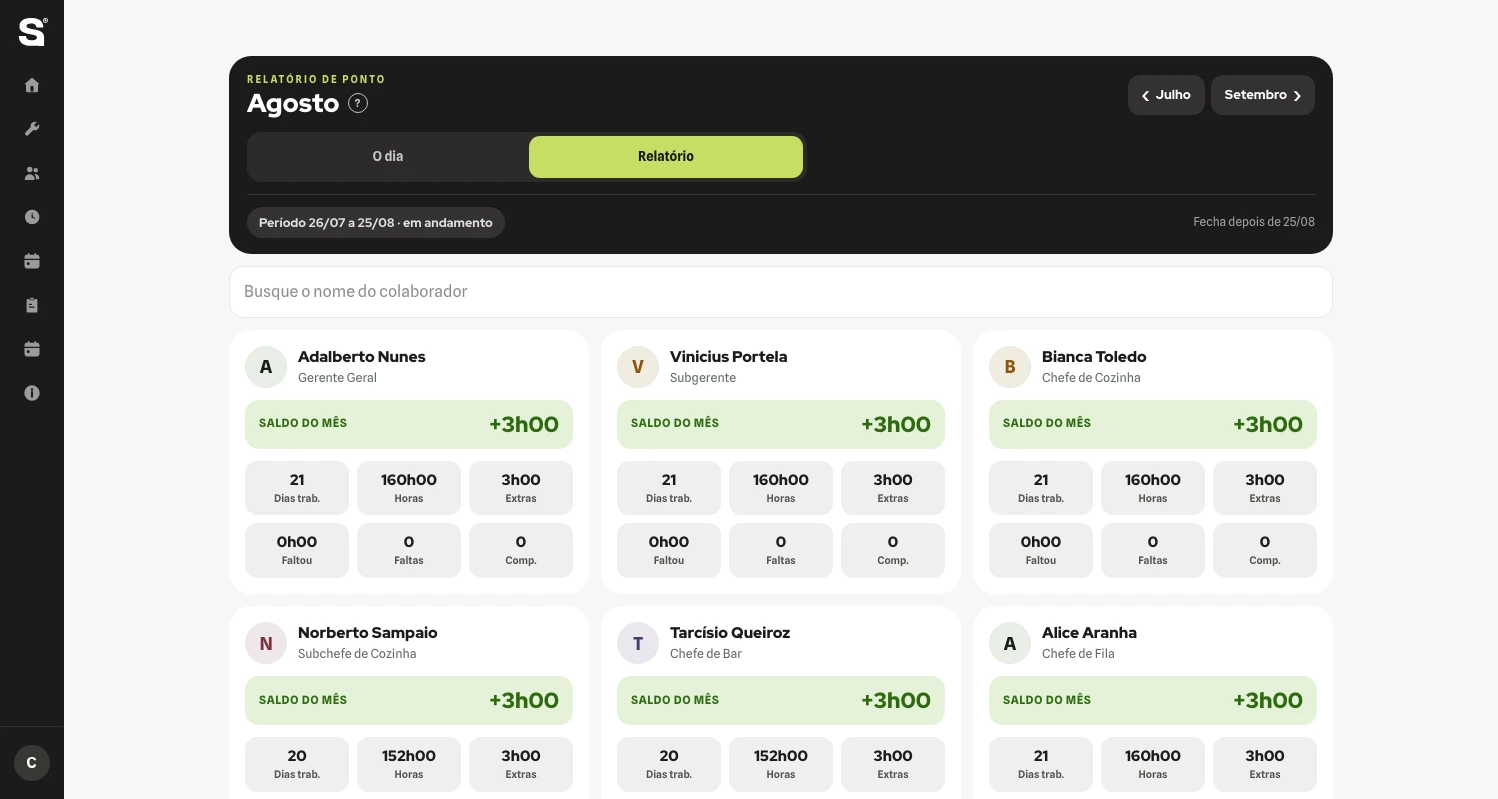Open Vinicius Portela's V avatar
This screenshot has width=1498, height=799.
pyautogui.click(x=638, y=367)
